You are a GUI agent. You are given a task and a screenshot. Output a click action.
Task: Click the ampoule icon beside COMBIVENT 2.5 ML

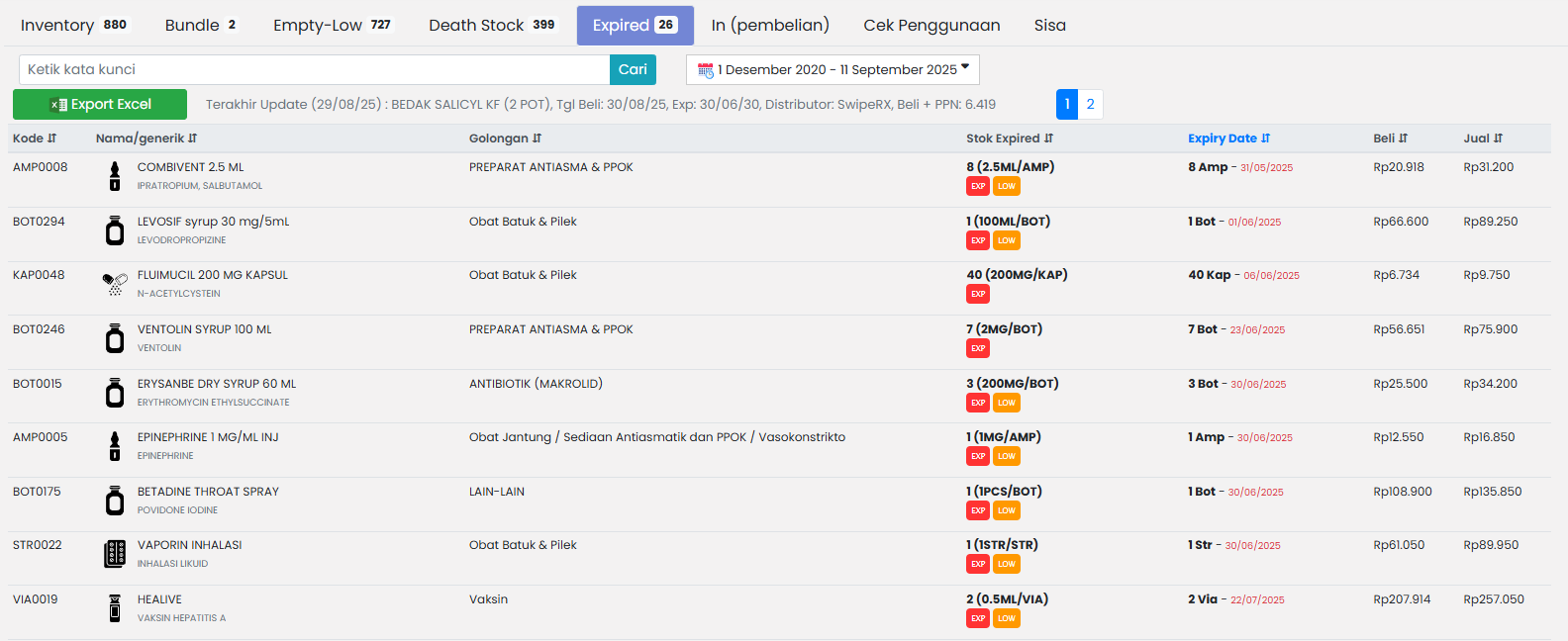tap(115, 176)
